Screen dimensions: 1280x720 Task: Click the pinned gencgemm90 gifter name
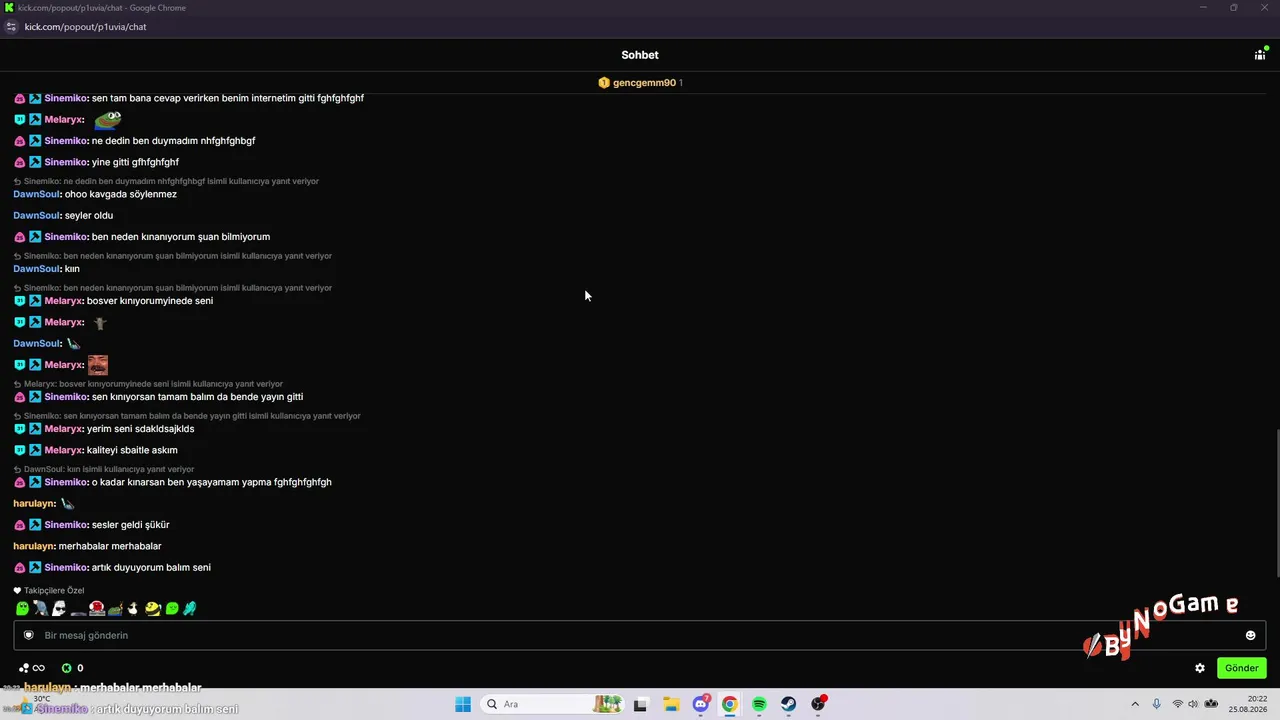644,83
